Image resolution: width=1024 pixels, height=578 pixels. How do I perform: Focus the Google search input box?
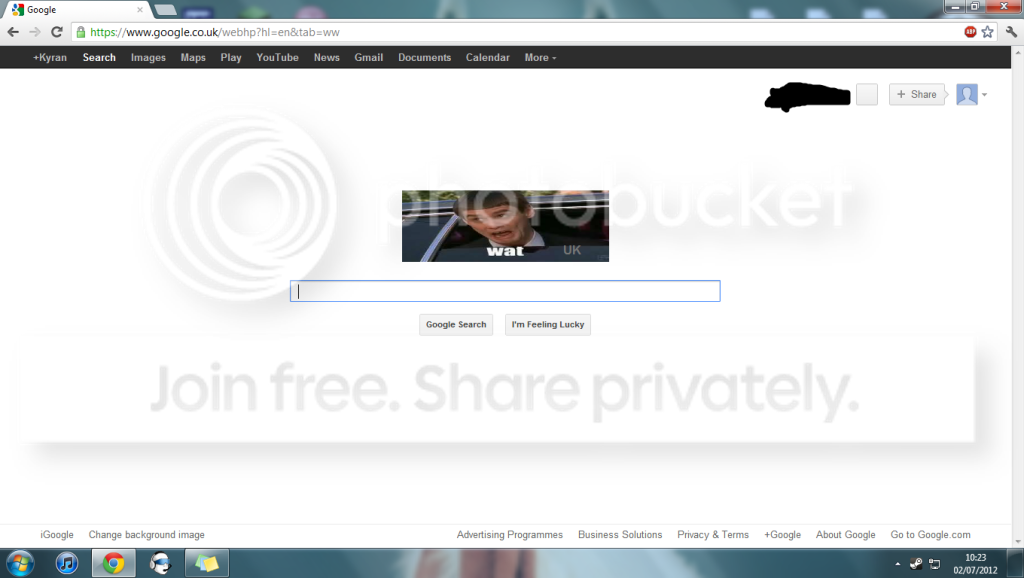coord(505,291)
